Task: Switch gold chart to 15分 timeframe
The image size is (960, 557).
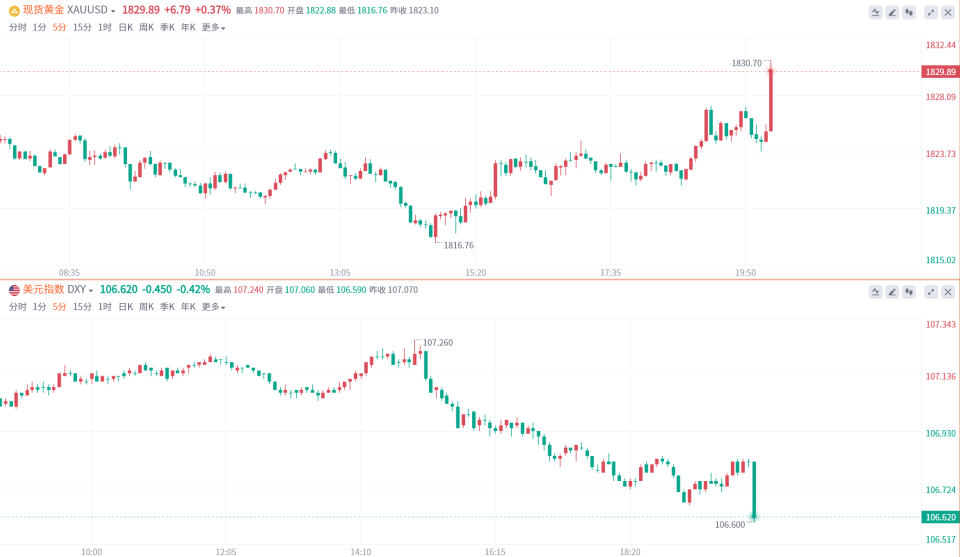Action: (x=82, y=28)
